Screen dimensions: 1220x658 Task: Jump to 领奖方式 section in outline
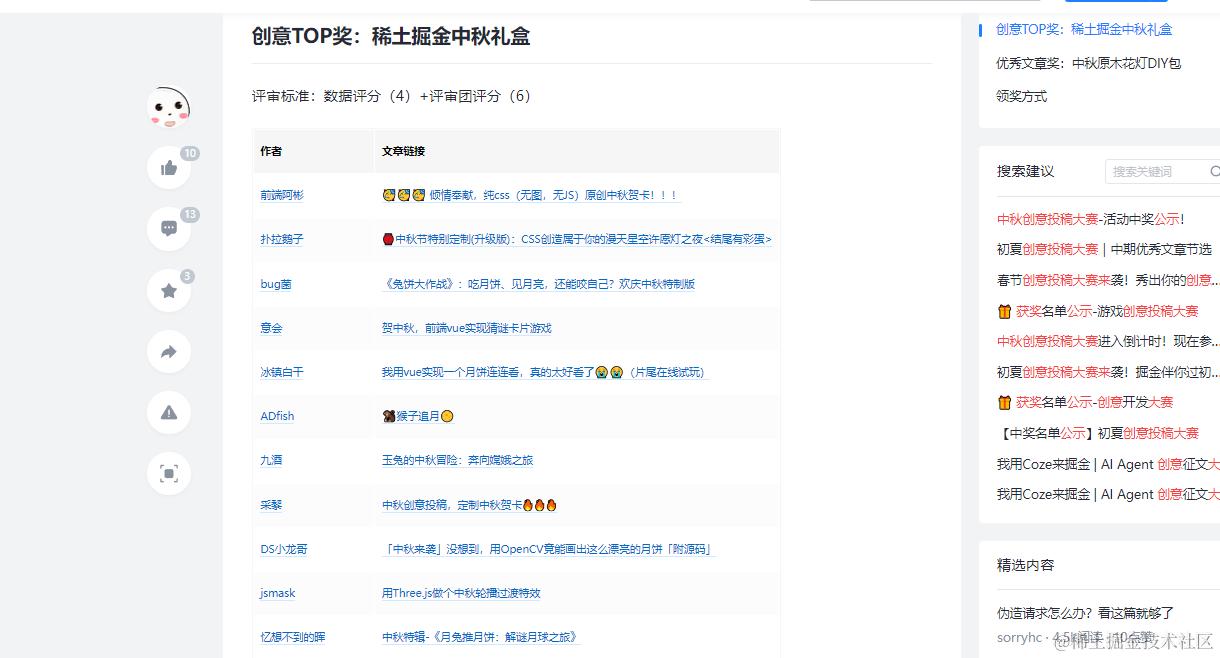[1022, 96]
